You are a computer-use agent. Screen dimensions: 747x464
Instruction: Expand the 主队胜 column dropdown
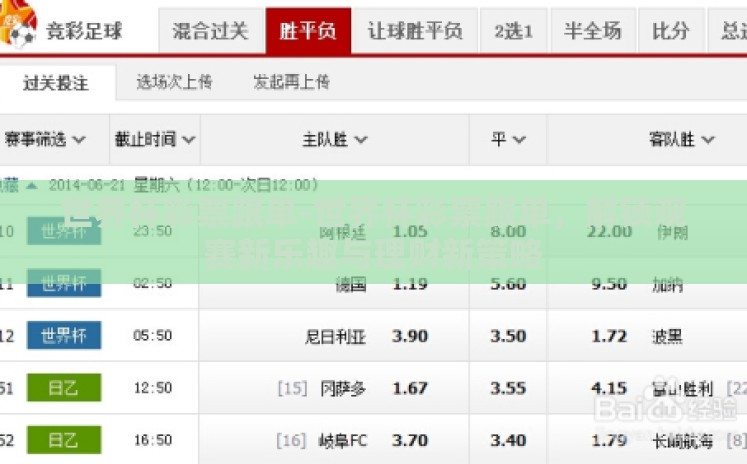point(334,140)
